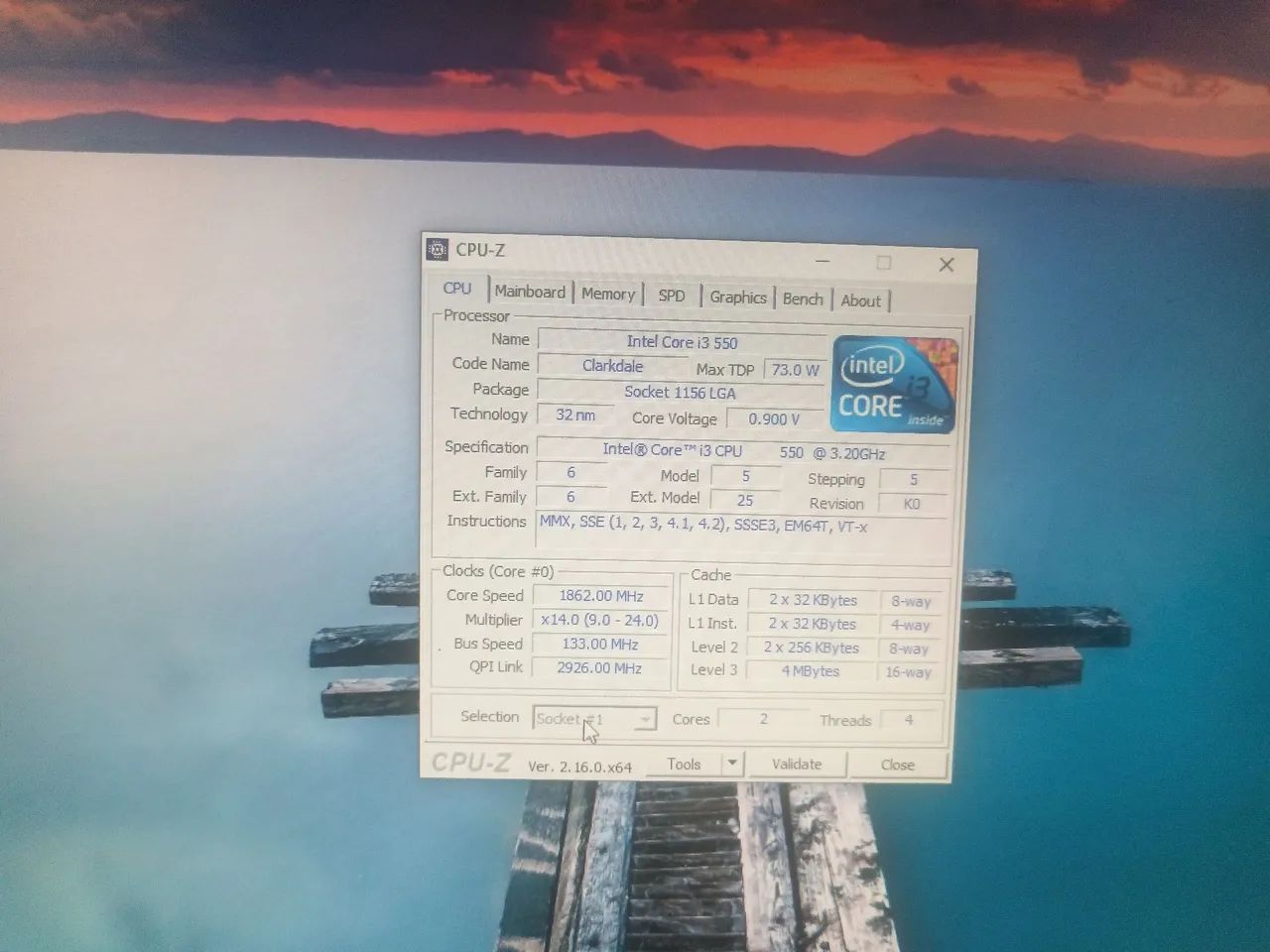Screen dimensions: 1270x952
Task: Click the Ext. Model value 25
Action: coord(745,501)
